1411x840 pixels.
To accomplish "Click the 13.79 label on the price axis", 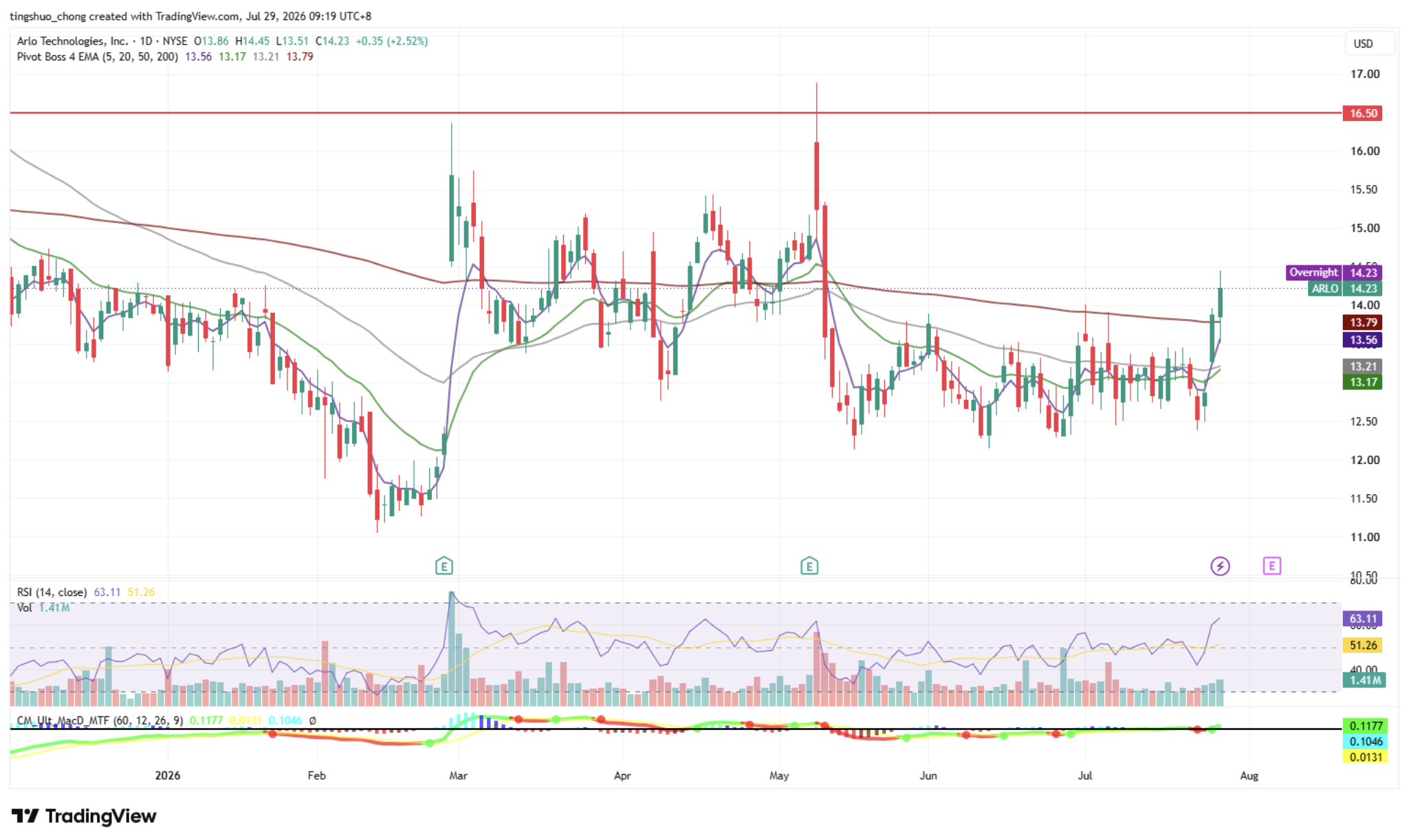I will [x=1362, y=322].
